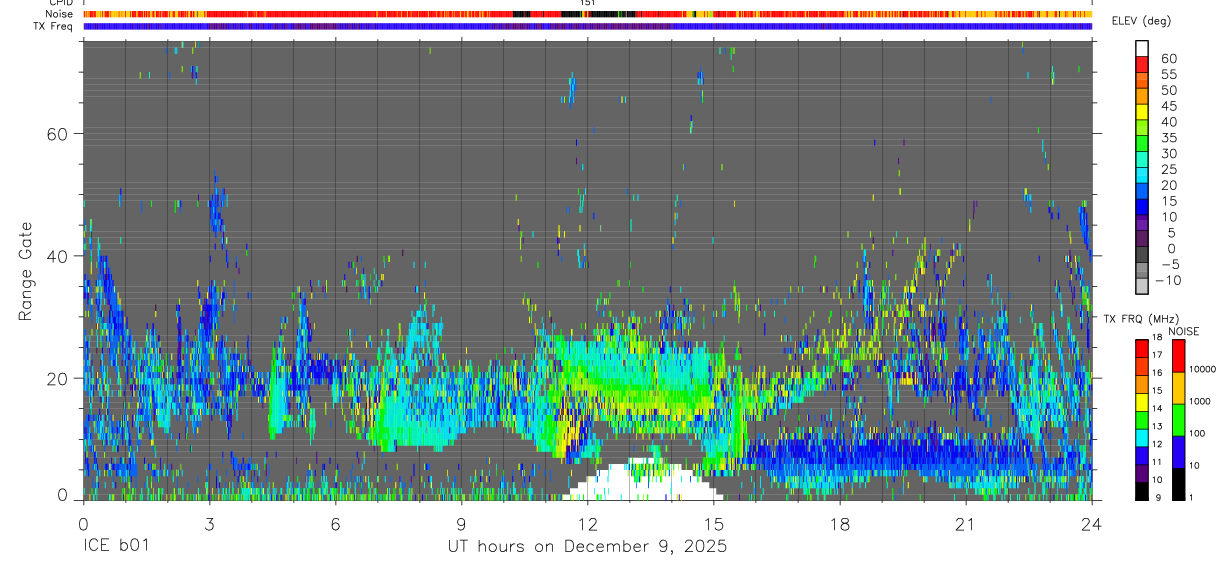Pick the light gray bottom segment of ELEV bar
1228x567 pixels.
coord(1142,288)
